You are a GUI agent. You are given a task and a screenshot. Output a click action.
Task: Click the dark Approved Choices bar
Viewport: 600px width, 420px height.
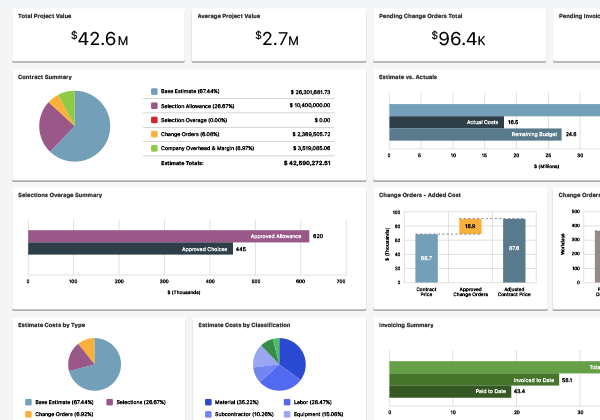pos(130,249)
